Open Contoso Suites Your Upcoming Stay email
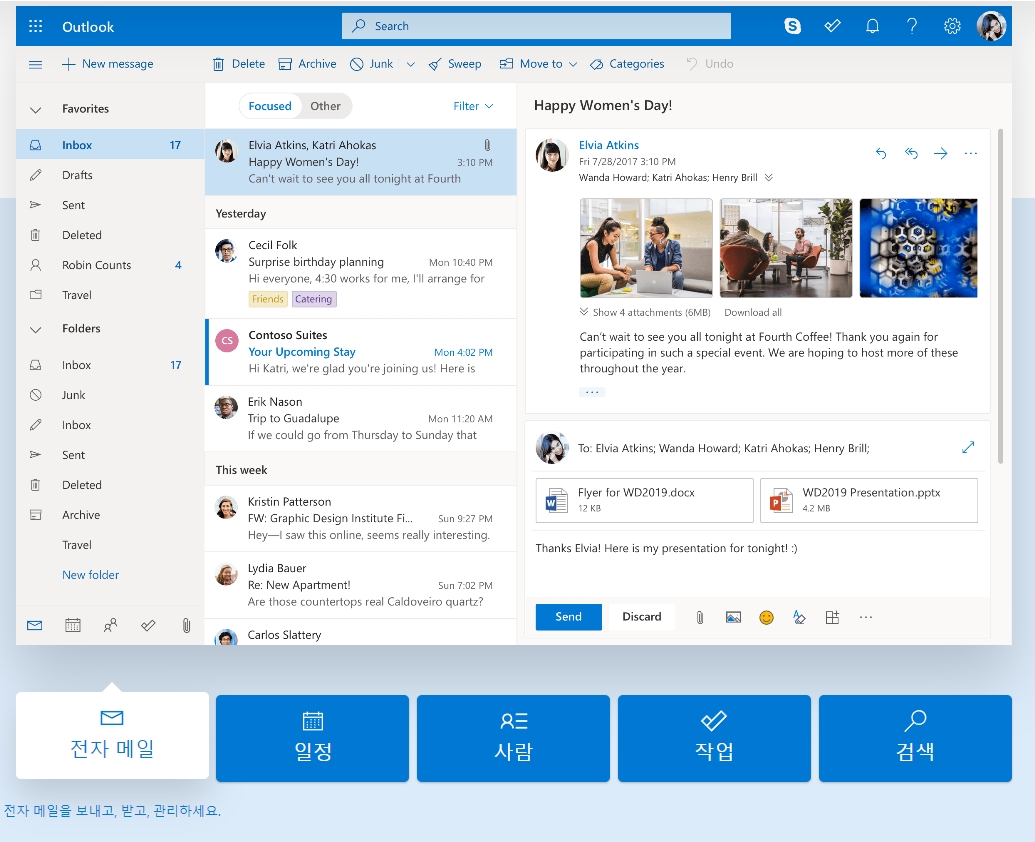Screen dimensions: 1035x842 (x=361, y=352)
